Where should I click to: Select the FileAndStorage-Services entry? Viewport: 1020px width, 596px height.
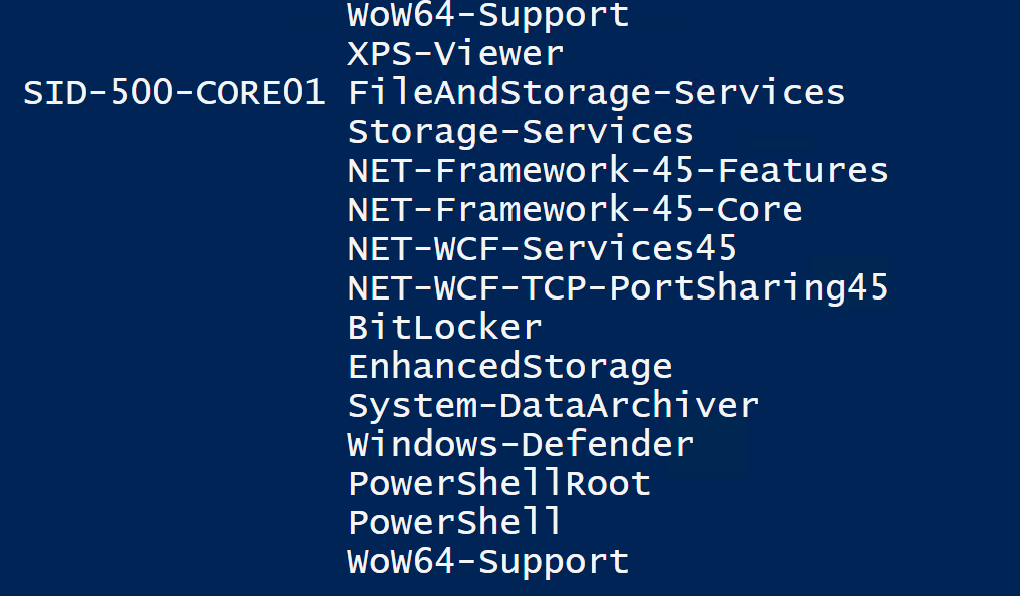click(596, 93)
